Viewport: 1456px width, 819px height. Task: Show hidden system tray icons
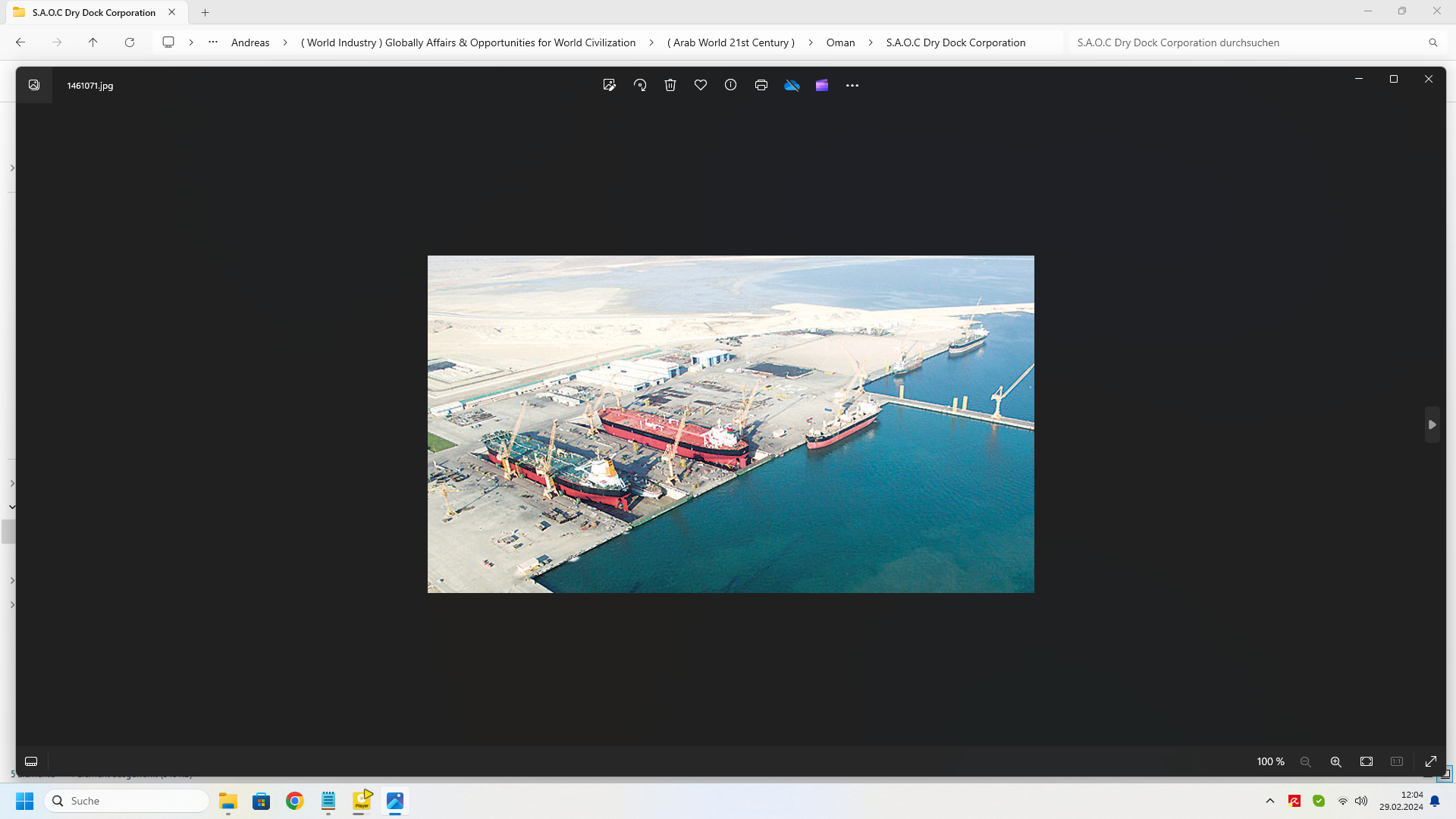pyautogui.click(x=1270, y=801)
